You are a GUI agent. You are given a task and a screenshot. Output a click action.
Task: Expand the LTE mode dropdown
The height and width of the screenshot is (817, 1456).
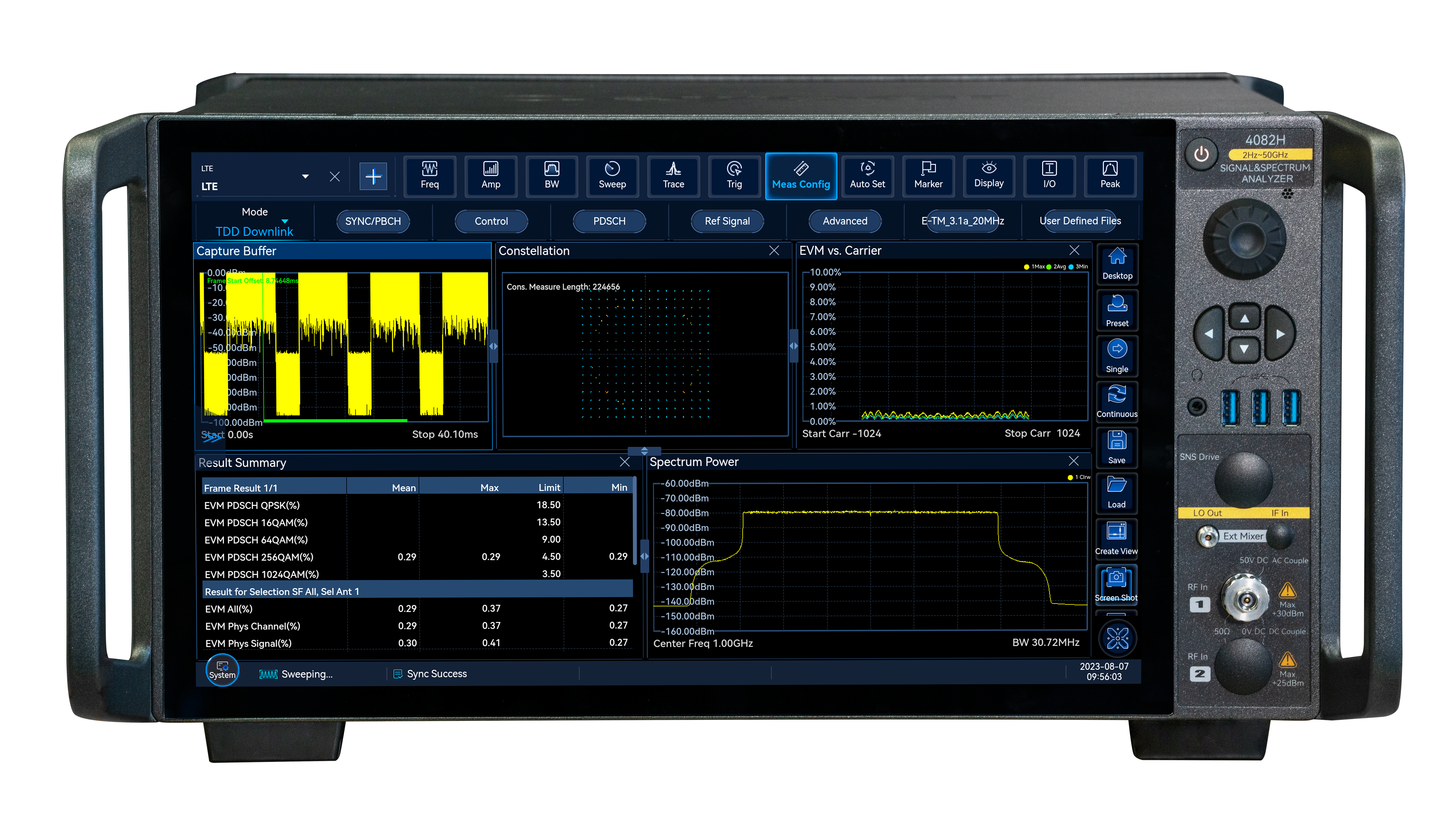(305, 176)
